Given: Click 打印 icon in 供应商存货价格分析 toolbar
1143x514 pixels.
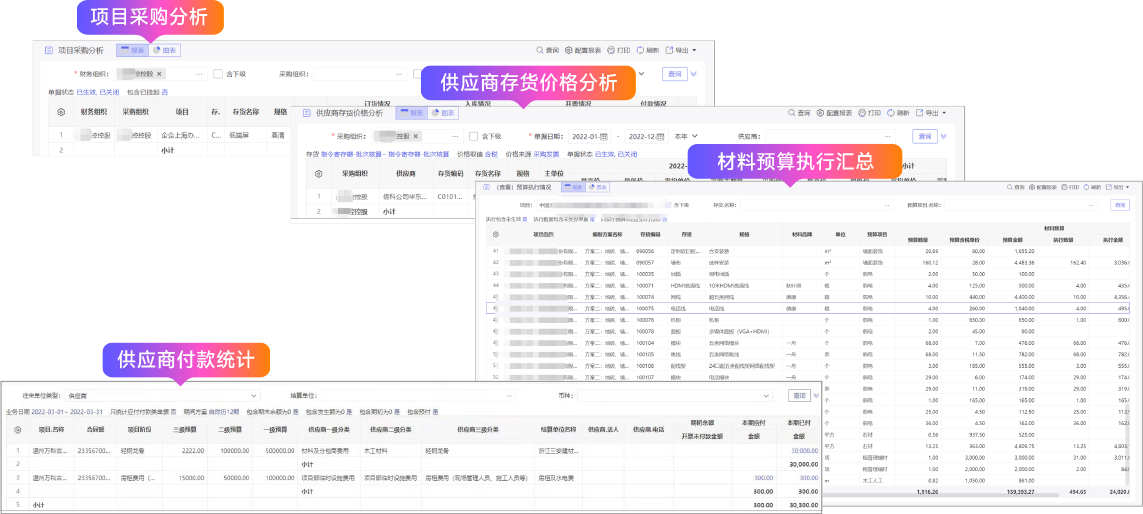Looking at the screenshot, I should pos(861,113).
